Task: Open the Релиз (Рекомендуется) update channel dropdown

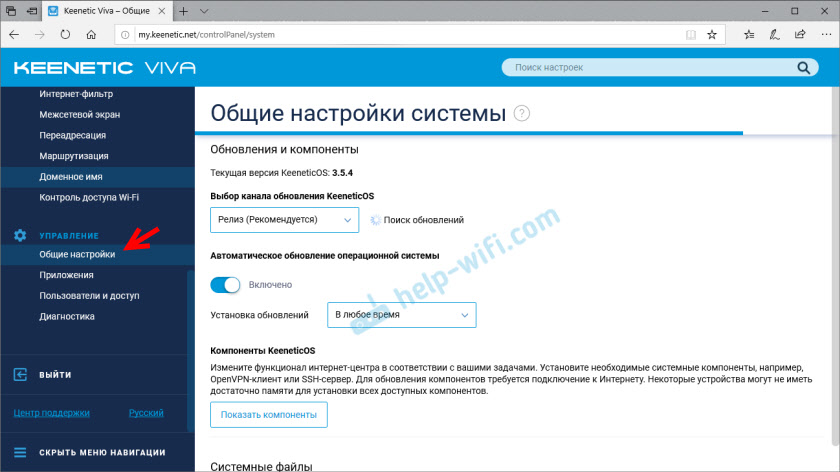Action: [x=284, y=220]
